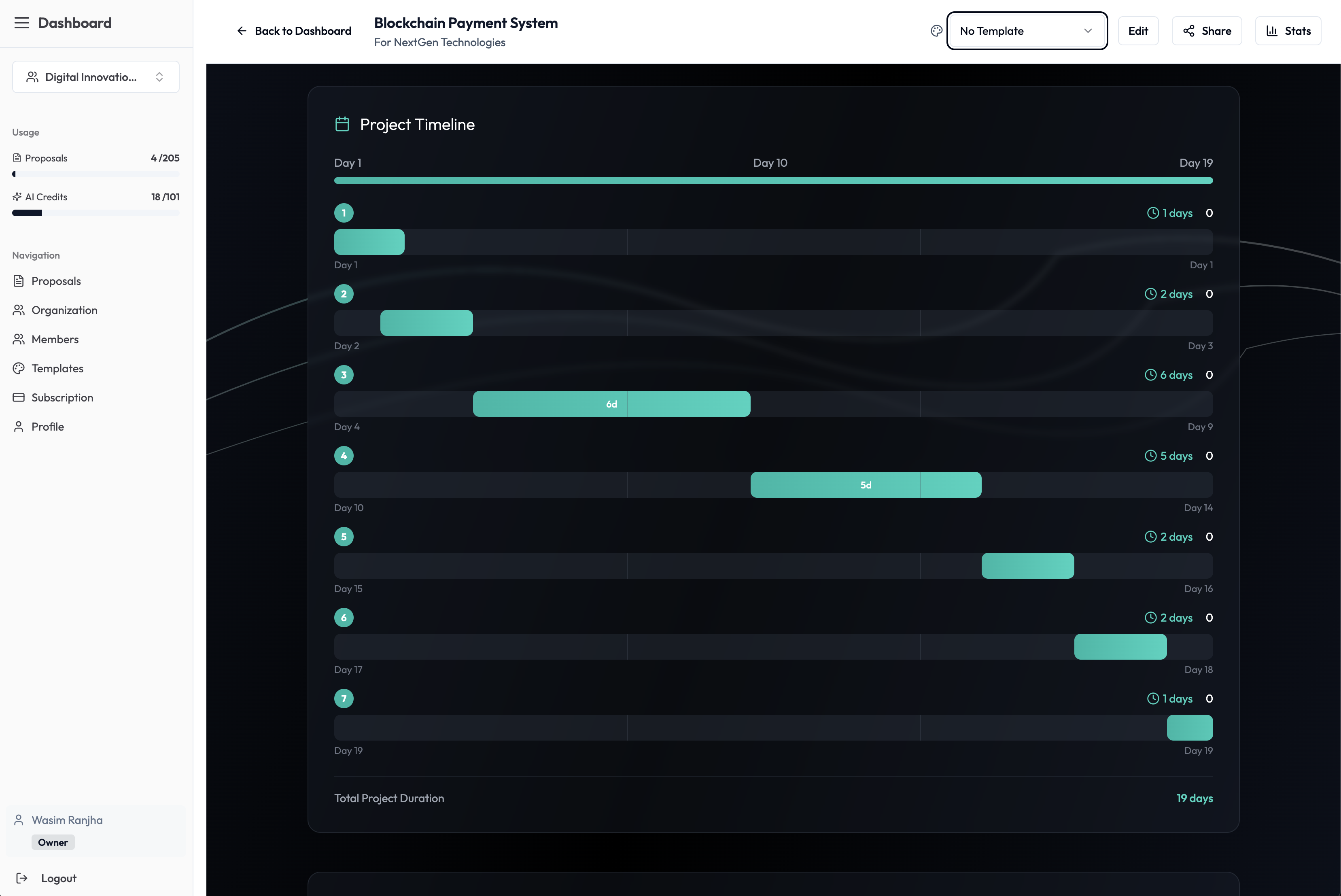The width and height of the screenshot is (1341, 896).
Task: Open the Templates palette icon
Action: (19, 368)
